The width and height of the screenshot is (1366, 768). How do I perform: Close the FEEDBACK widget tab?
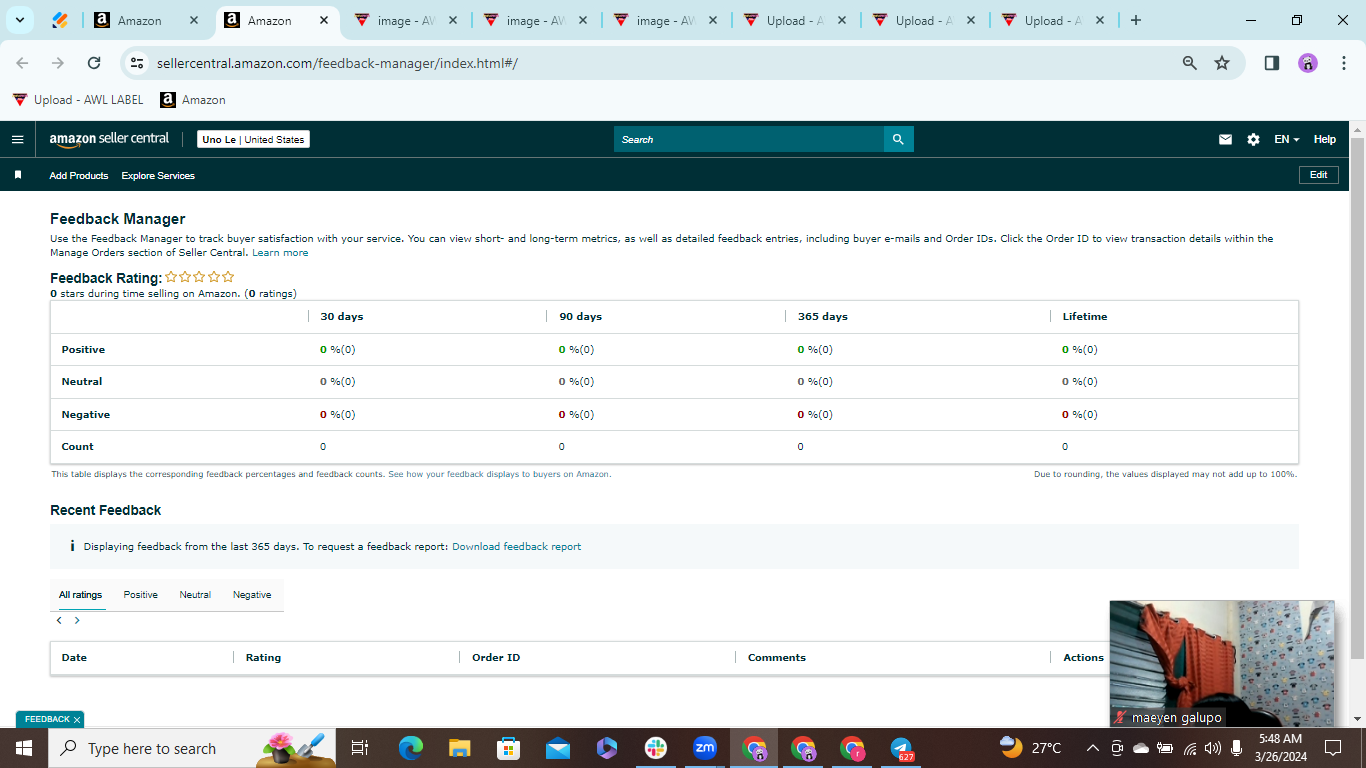(x=76, y=720)
